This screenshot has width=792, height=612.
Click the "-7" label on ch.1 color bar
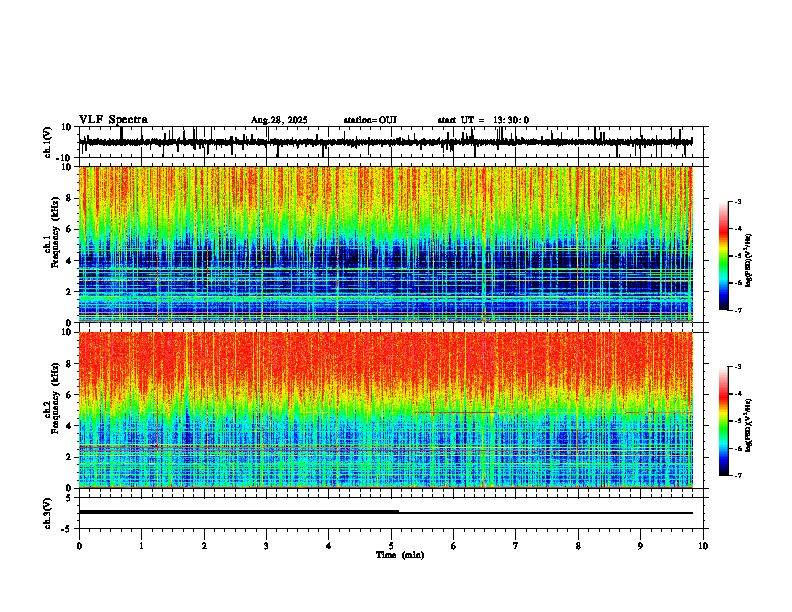click(738, 310)
